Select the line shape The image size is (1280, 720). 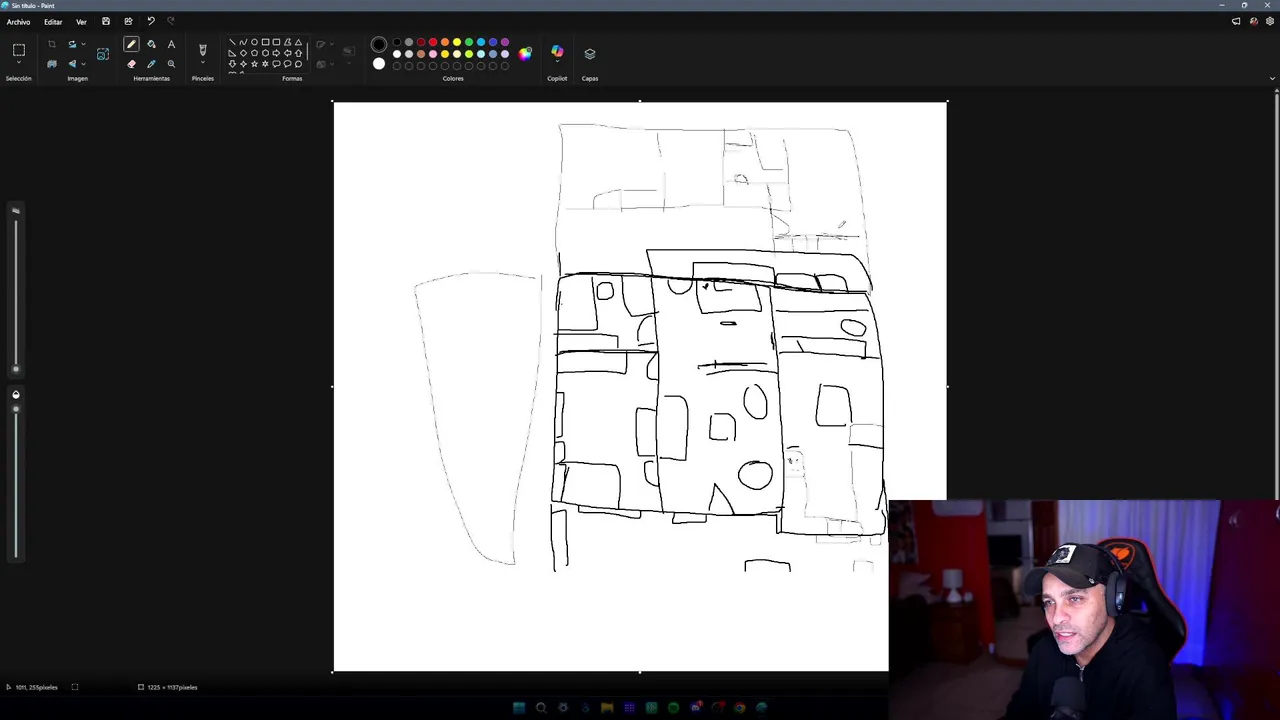click(x=232, y=42)
